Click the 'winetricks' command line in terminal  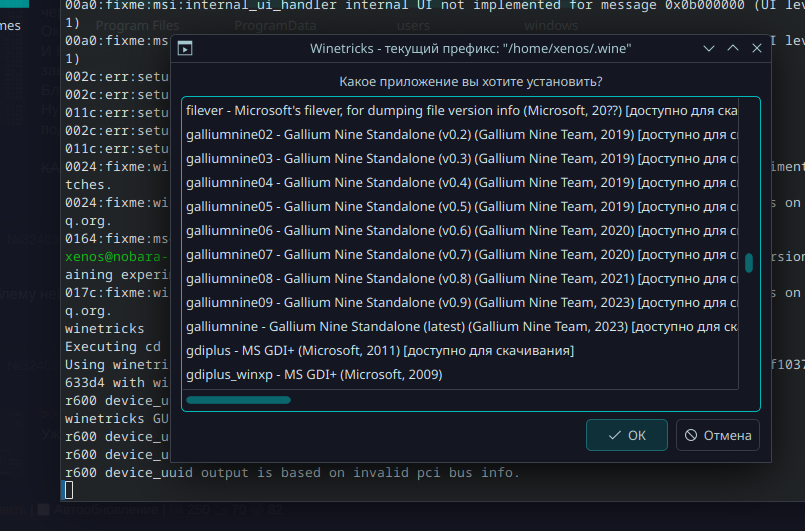[105, 329]
